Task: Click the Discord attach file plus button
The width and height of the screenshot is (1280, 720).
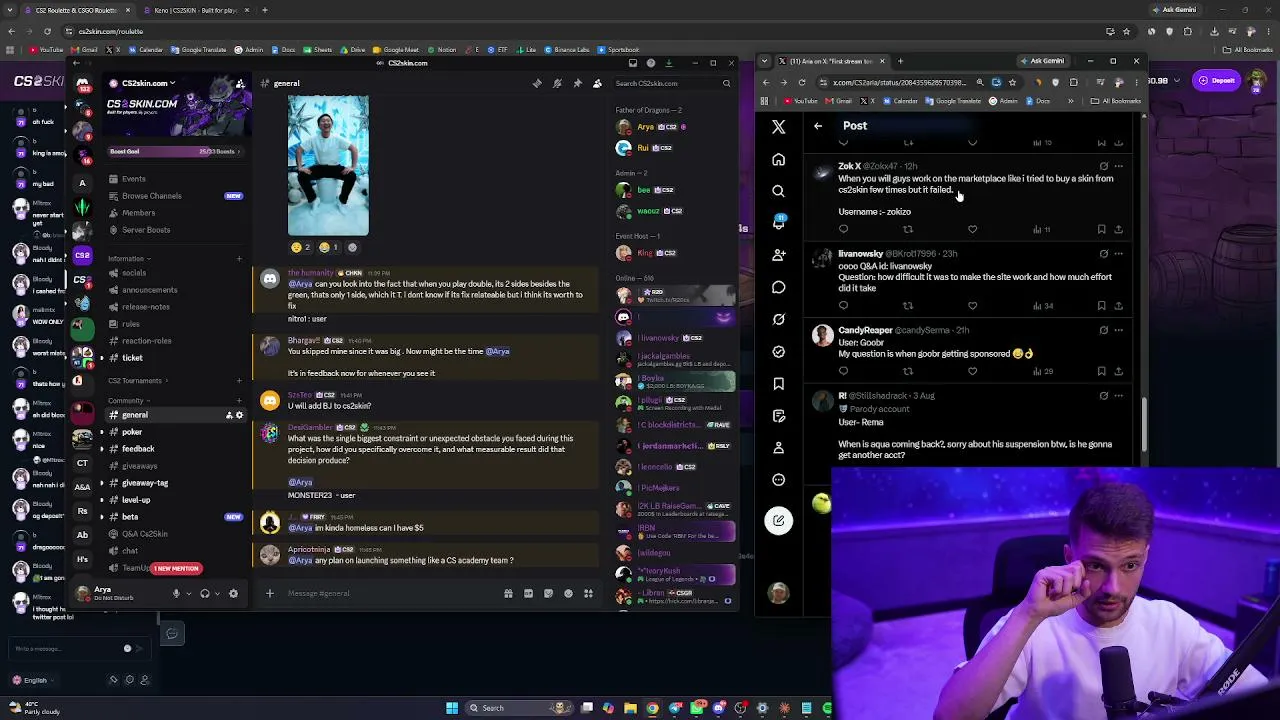Action: click(269, 593)
